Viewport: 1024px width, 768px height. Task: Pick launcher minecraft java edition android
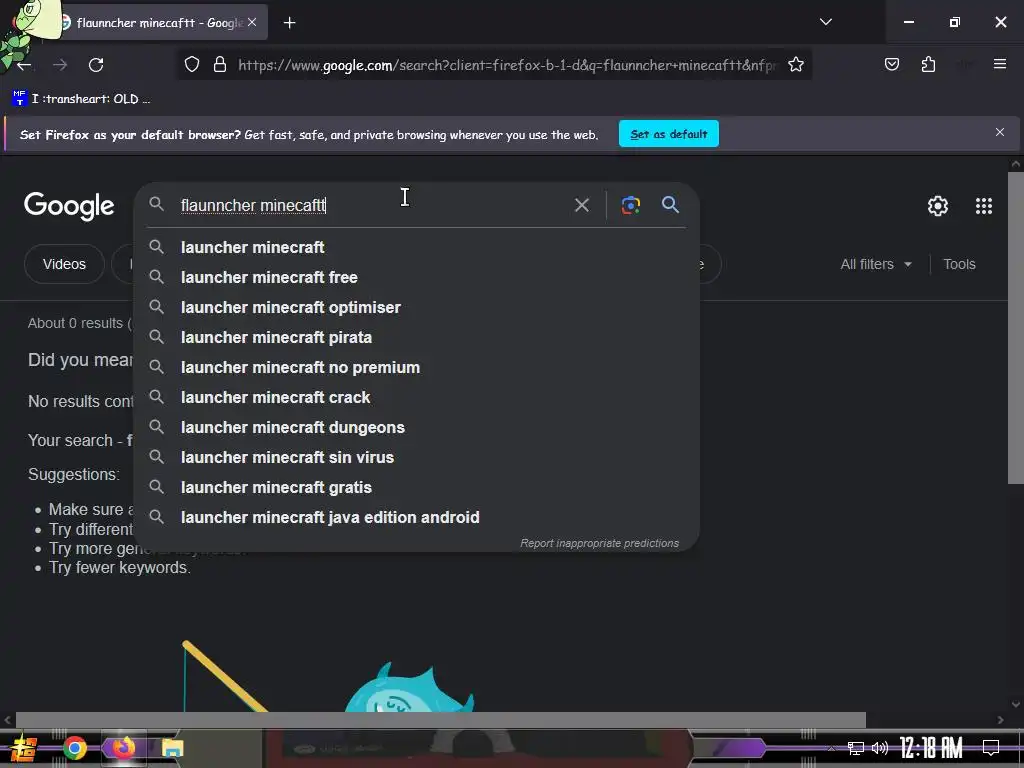pyautogui.click(x=416, y=518)
